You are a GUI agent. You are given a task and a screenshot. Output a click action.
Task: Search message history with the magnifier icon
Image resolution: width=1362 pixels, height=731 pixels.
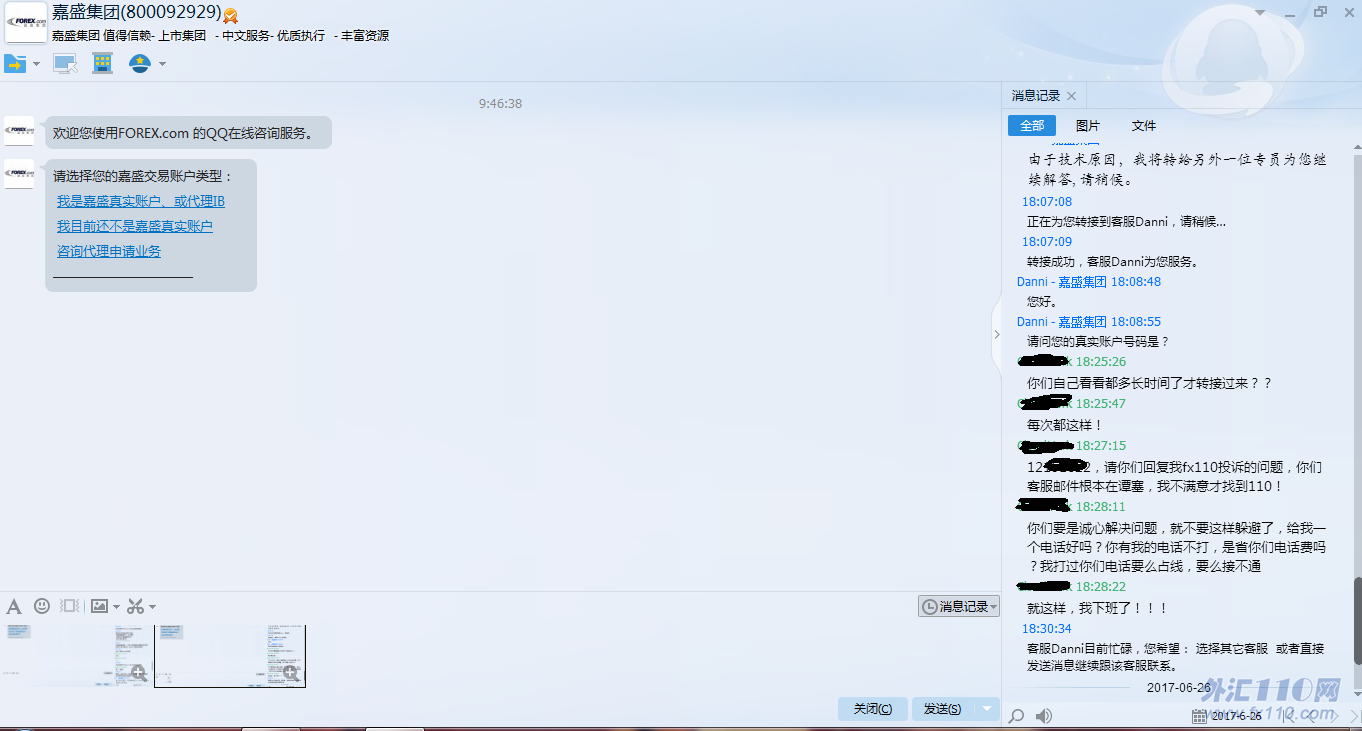1017,716
